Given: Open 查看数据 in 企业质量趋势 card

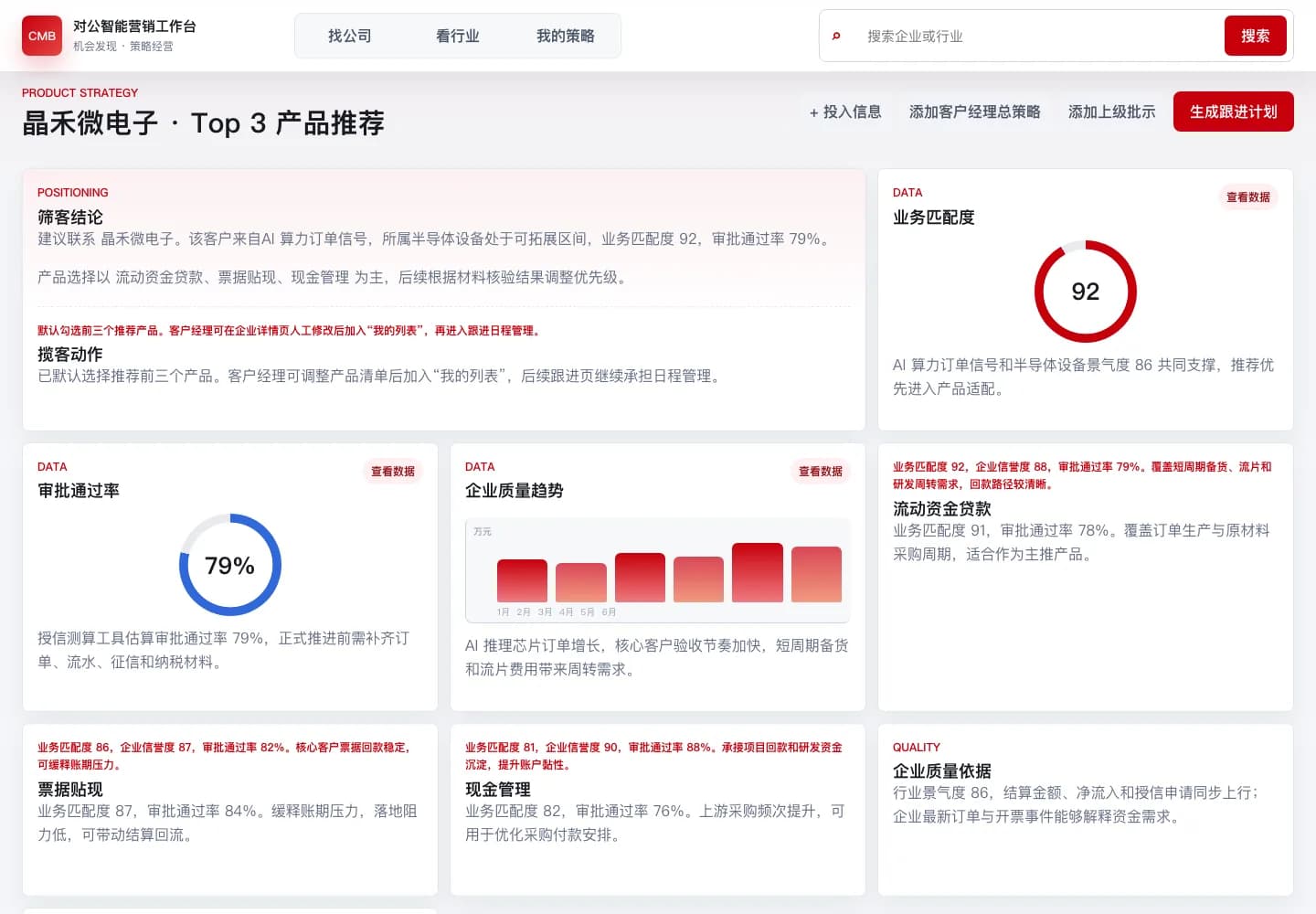Looking at the screenshot, I should pyautogui.click(x=821, y=471).
